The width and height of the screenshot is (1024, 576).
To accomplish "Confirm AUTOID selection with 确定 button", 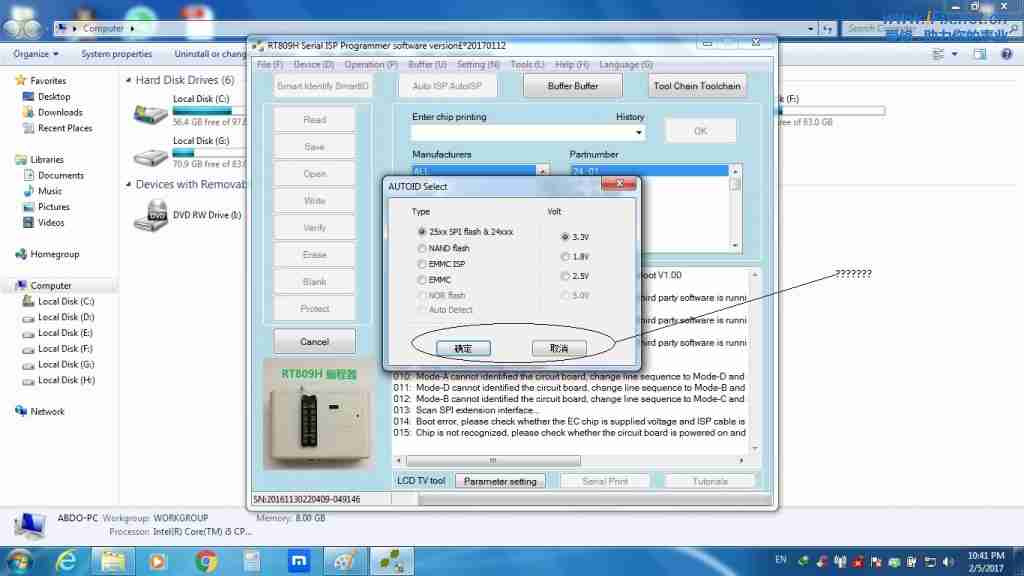I will point(463,348).
